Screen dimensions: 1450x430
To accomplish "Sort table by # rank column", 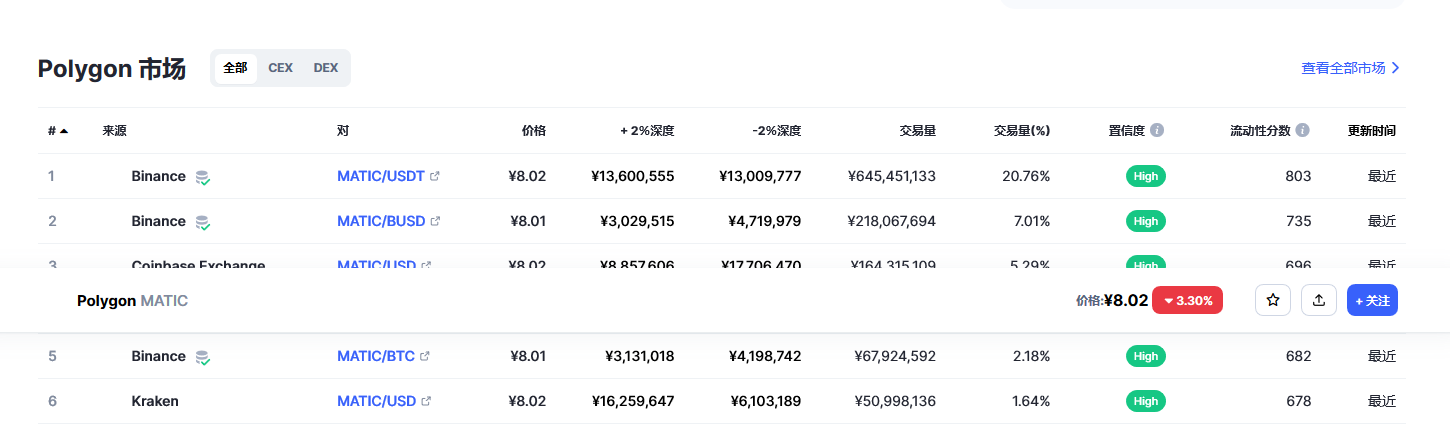I will click(x=57, y=131).
